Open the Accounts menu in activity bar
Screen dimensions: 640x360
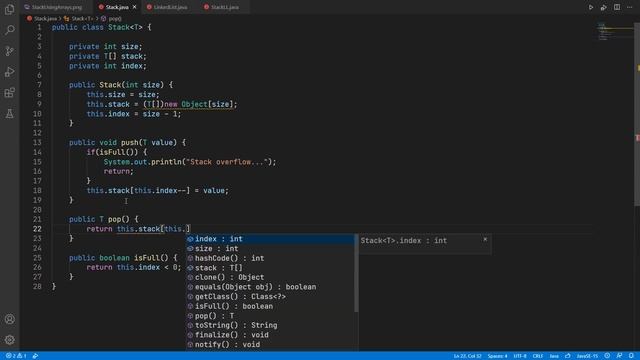tap(9, 319)
